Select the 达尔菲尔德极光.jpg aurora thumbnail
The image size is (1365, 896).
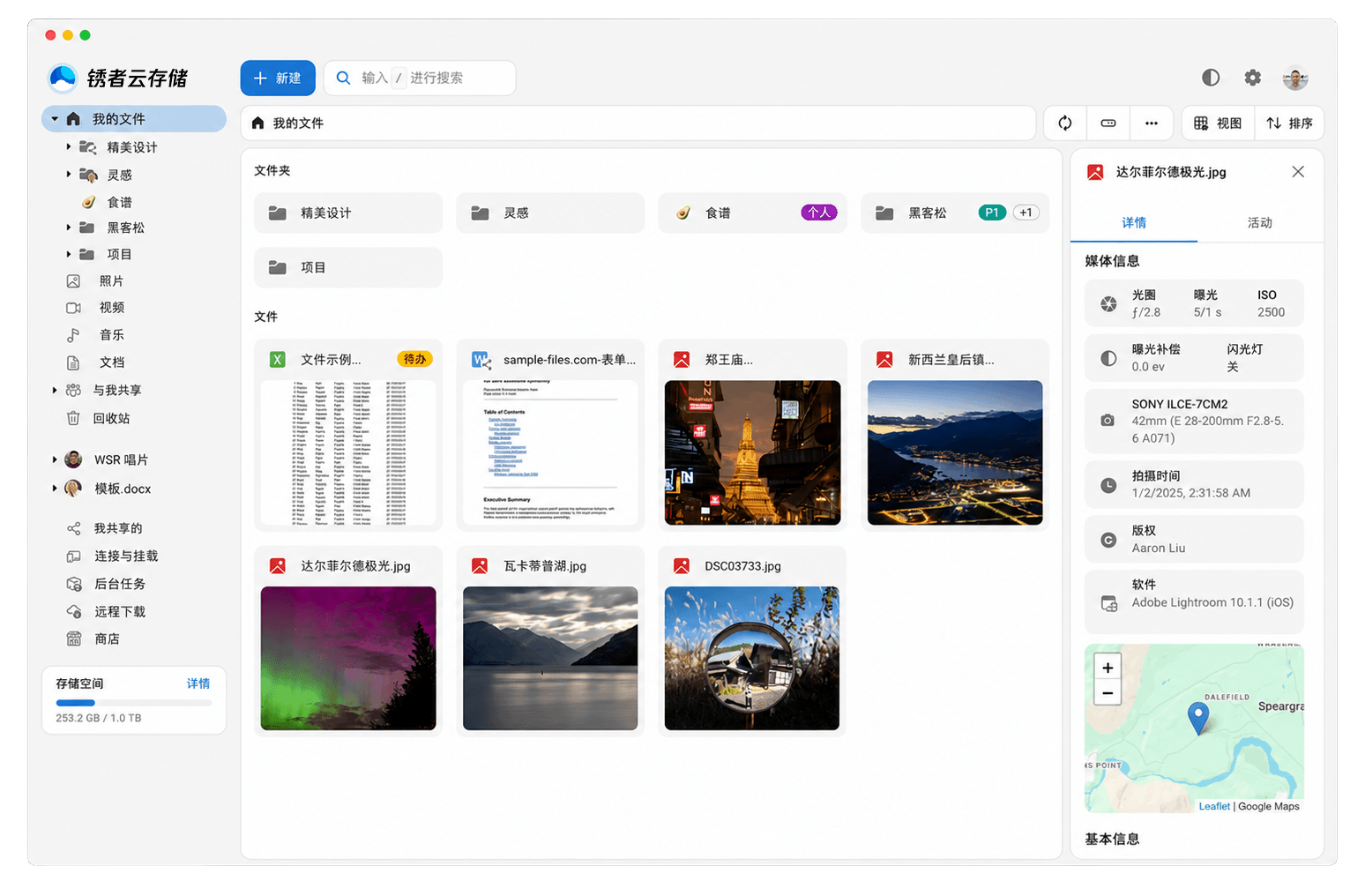[x=348, y=658]
